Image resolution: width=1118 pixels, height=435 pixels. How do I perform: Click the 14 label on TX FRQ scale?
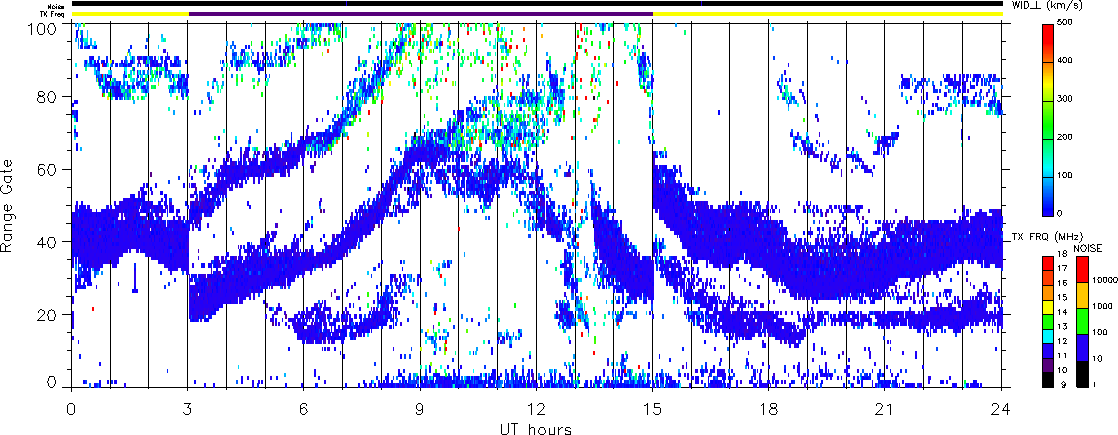coord(1062,312)
